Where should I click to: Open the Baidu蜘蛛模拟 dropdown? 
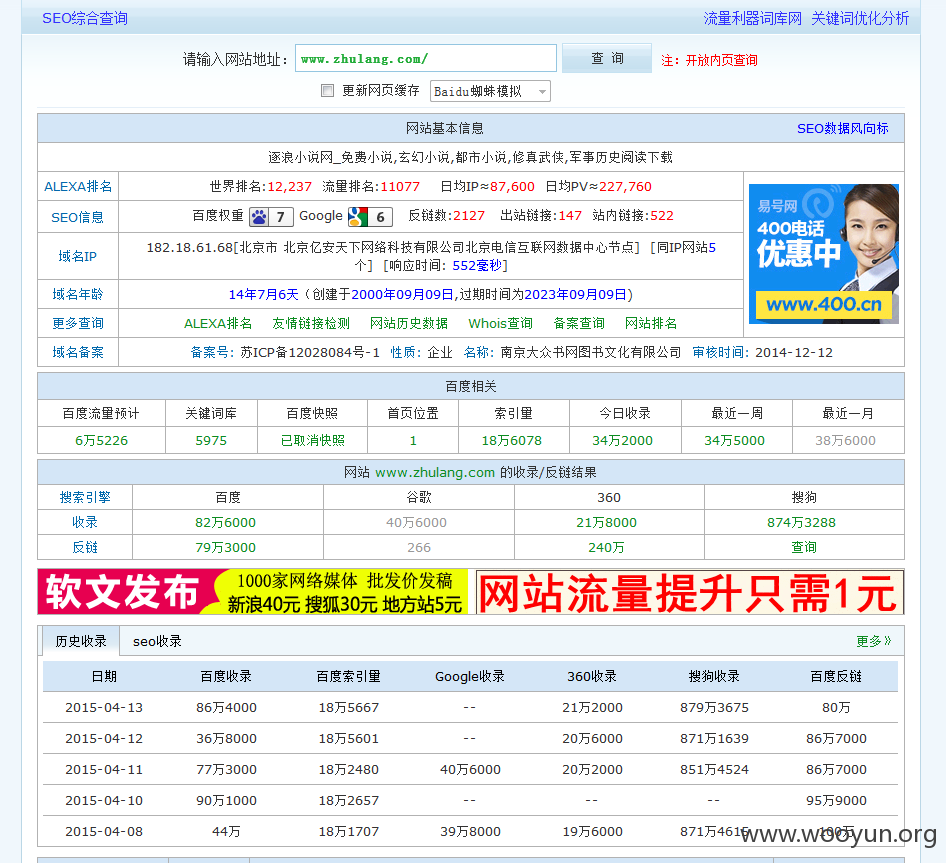pos(490,91)
